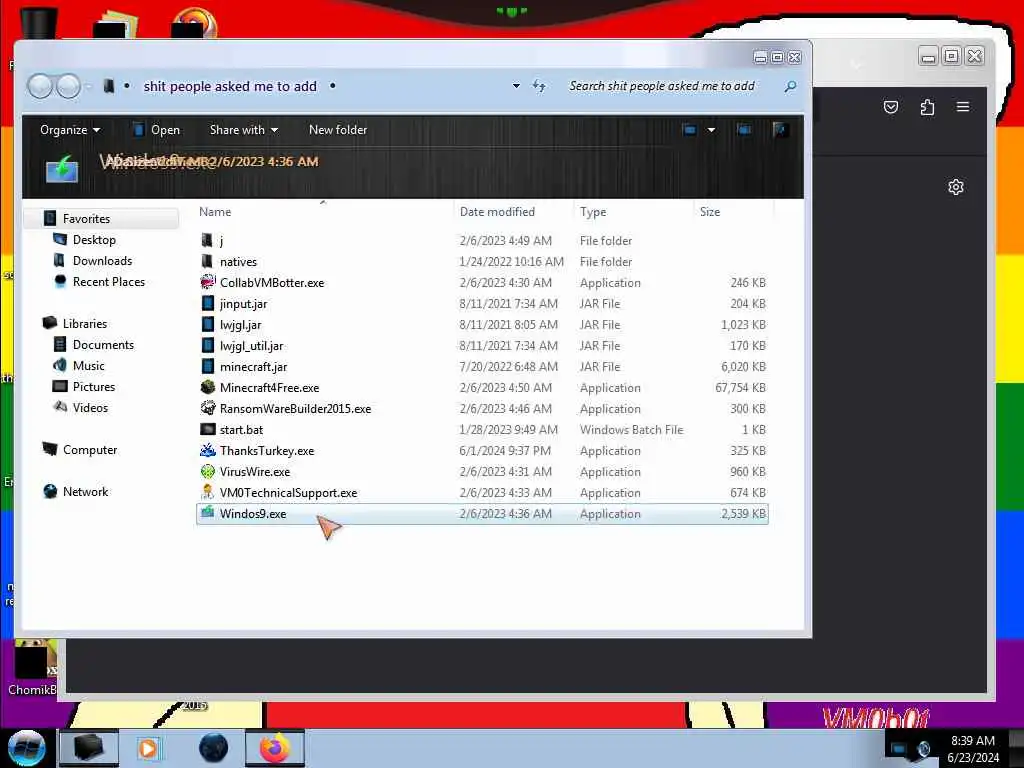The width and height of the screenshot is (1024, 768).
Task: Click the Explorer back navigation button
Action: (40, 86)
